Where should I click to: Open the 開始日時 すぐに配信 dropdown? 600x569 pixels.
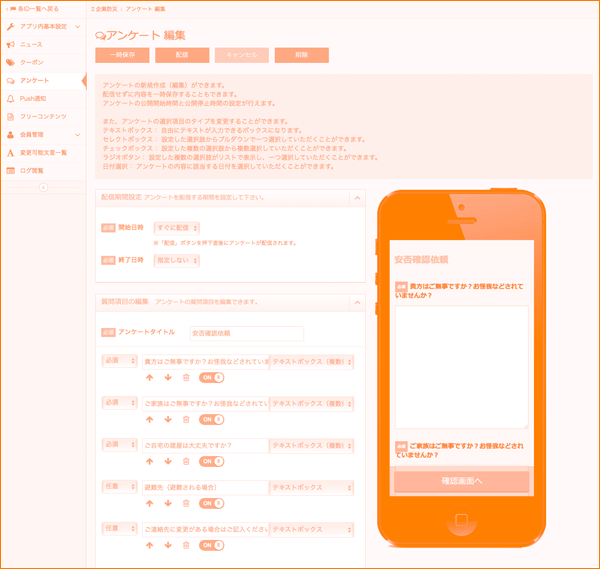click(178, 228)
